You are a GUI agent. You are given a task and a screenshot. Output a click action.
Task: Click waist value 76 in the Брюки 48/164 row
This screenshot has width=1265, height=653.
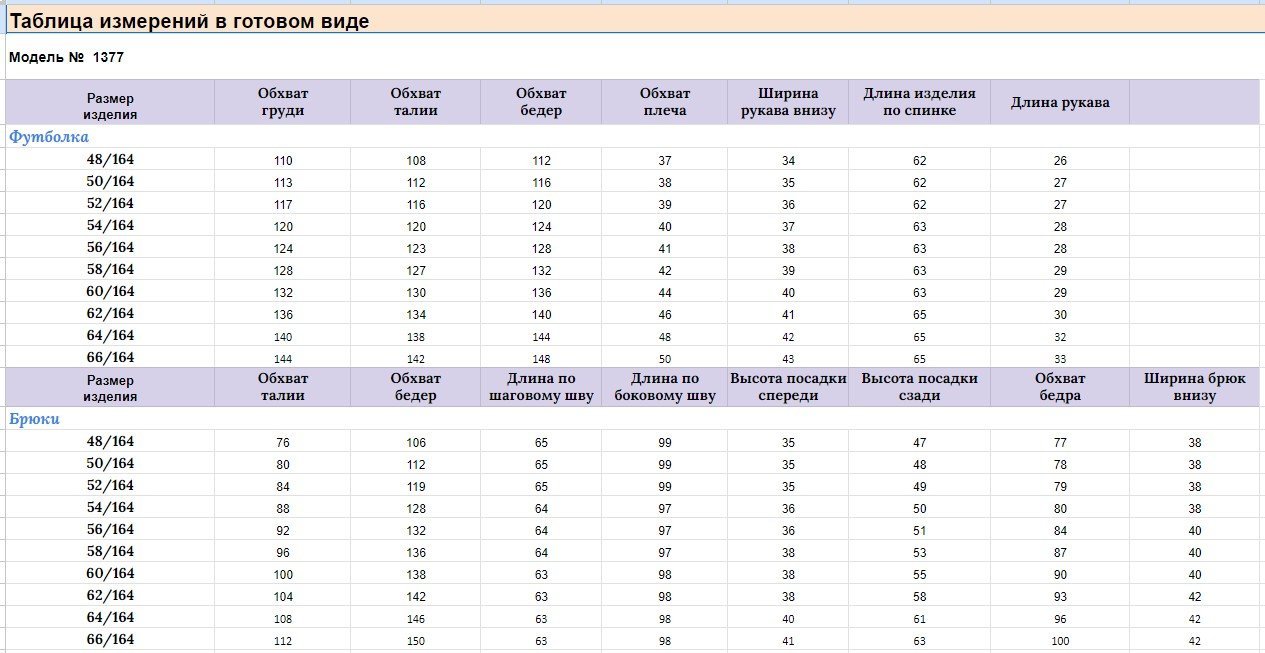pyautogui.click(x=283, y=443)
